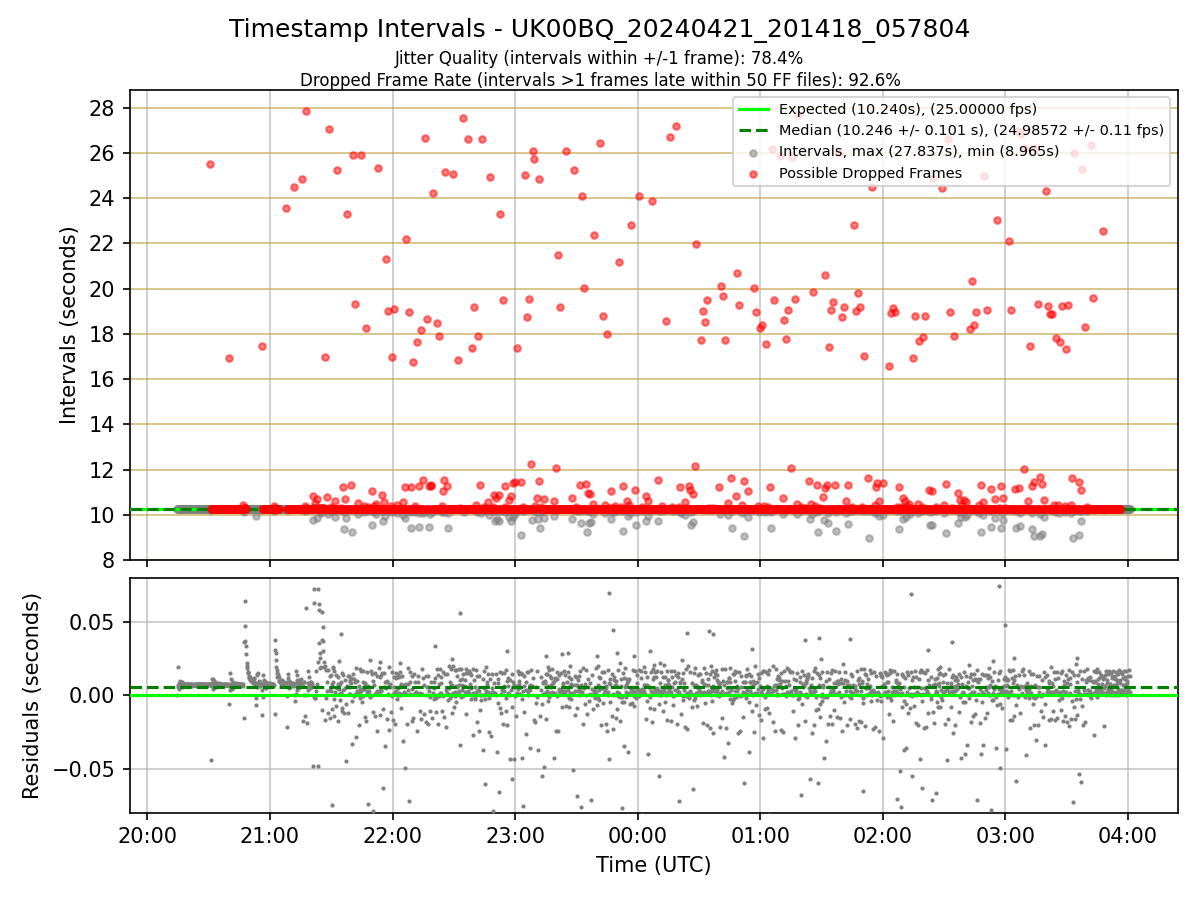The image size is (1200, 900).
Task: Select the 'Timestamp Intervals - UK00BQ' plot title
Action: (x=599, y=29)
